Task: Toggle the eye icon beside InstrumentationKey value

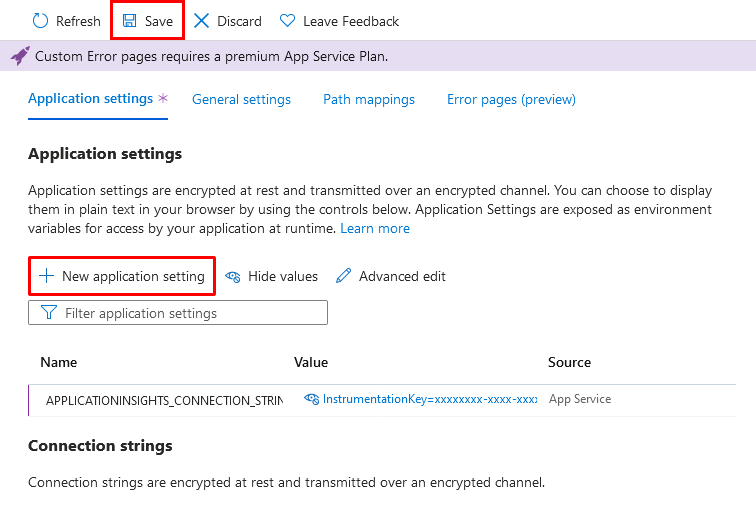Action: [x=311, y=399]
